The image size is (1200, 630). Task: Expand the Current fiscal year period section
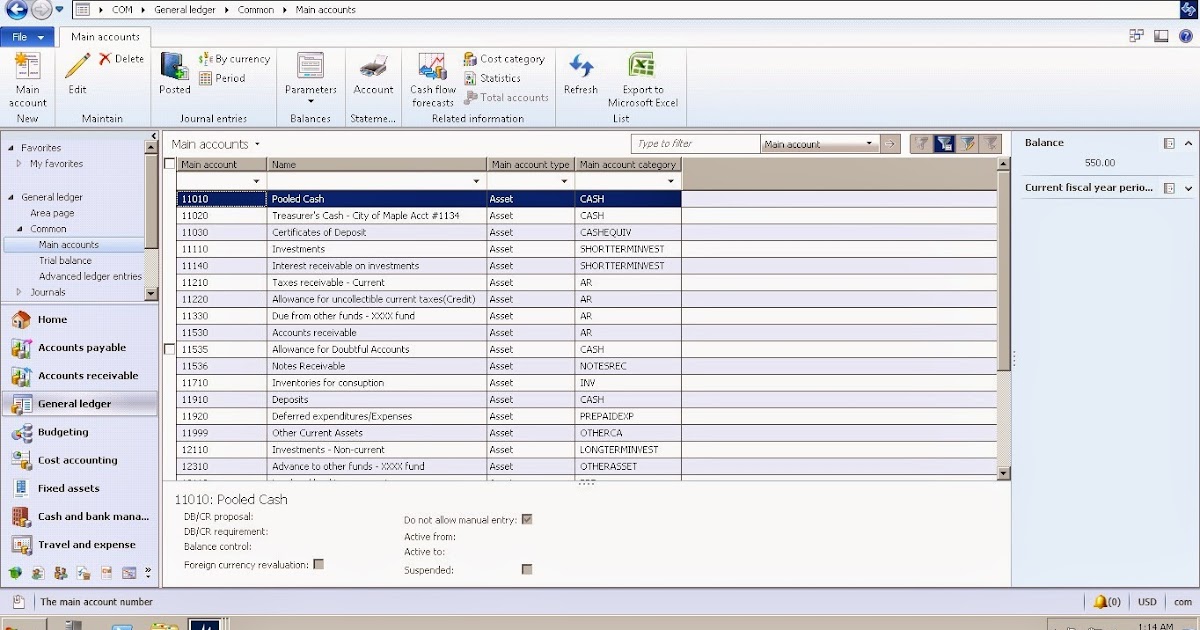coord(1188,187)
